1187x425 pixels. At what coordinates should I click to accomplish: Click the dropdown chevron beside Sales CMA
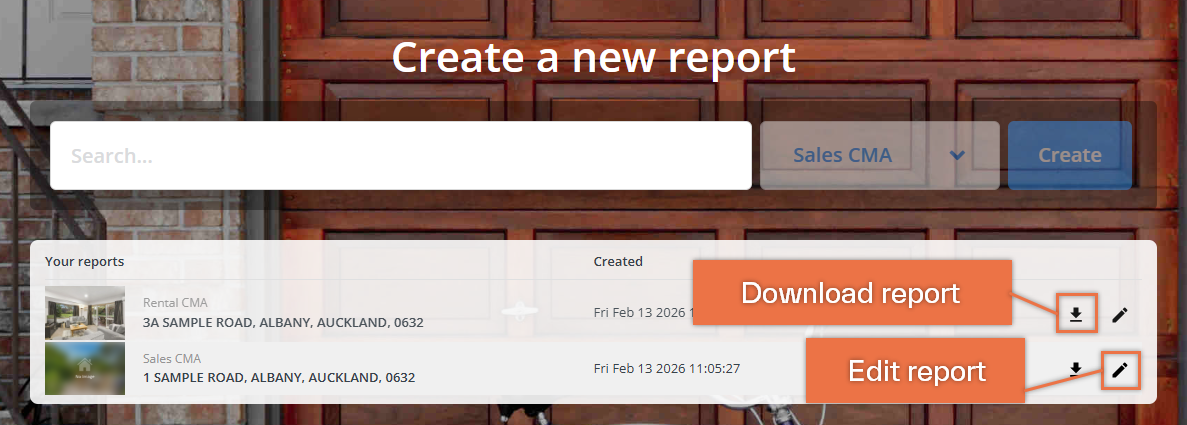[958, 155]
